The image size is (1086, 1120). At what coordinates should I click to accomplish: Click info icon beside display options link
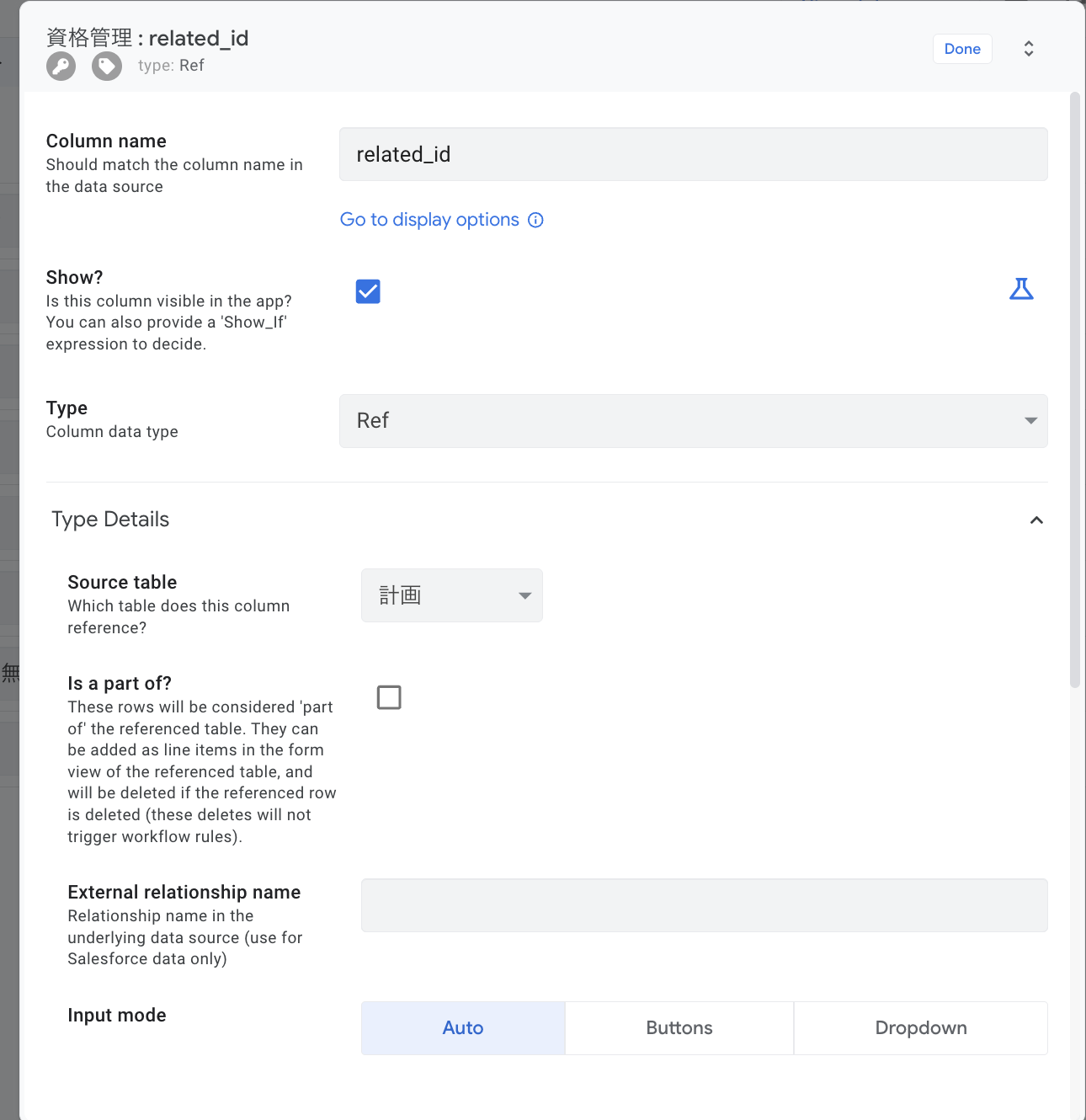point(535,220)
